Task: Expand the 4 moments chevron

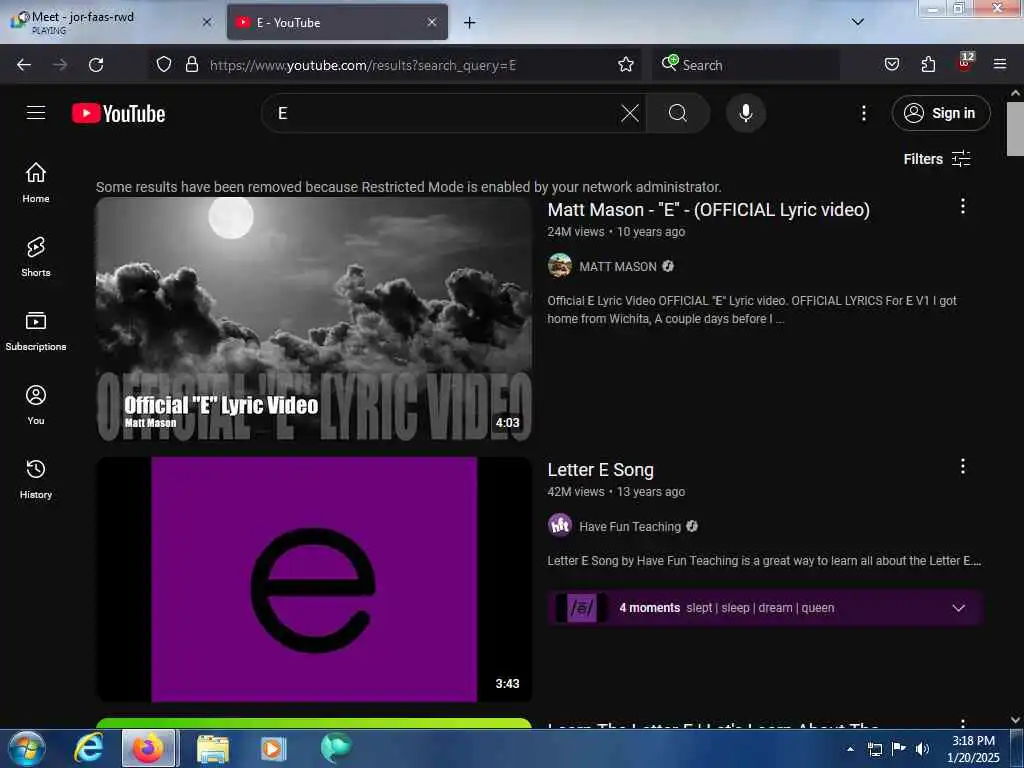Action: tap(958, 608)
